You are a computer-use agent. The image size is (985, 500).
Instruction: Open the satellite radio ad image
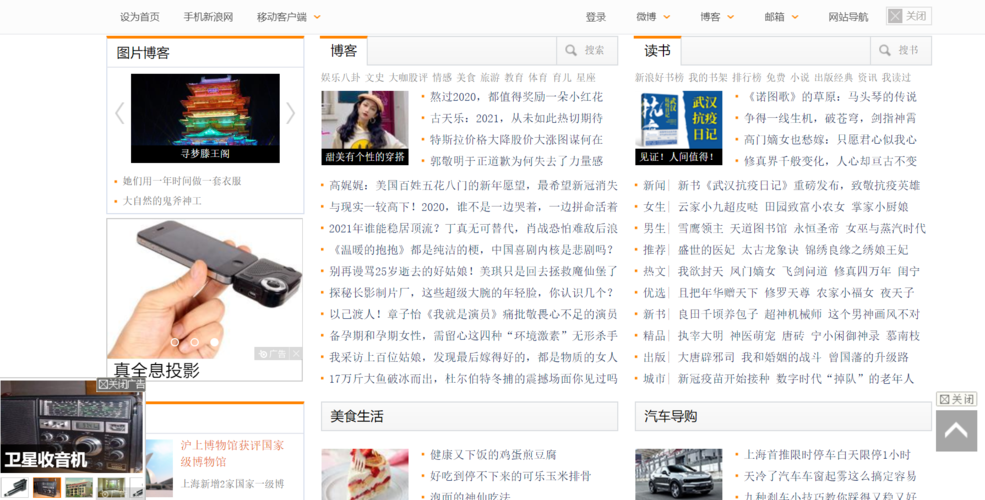coord(72,426)
